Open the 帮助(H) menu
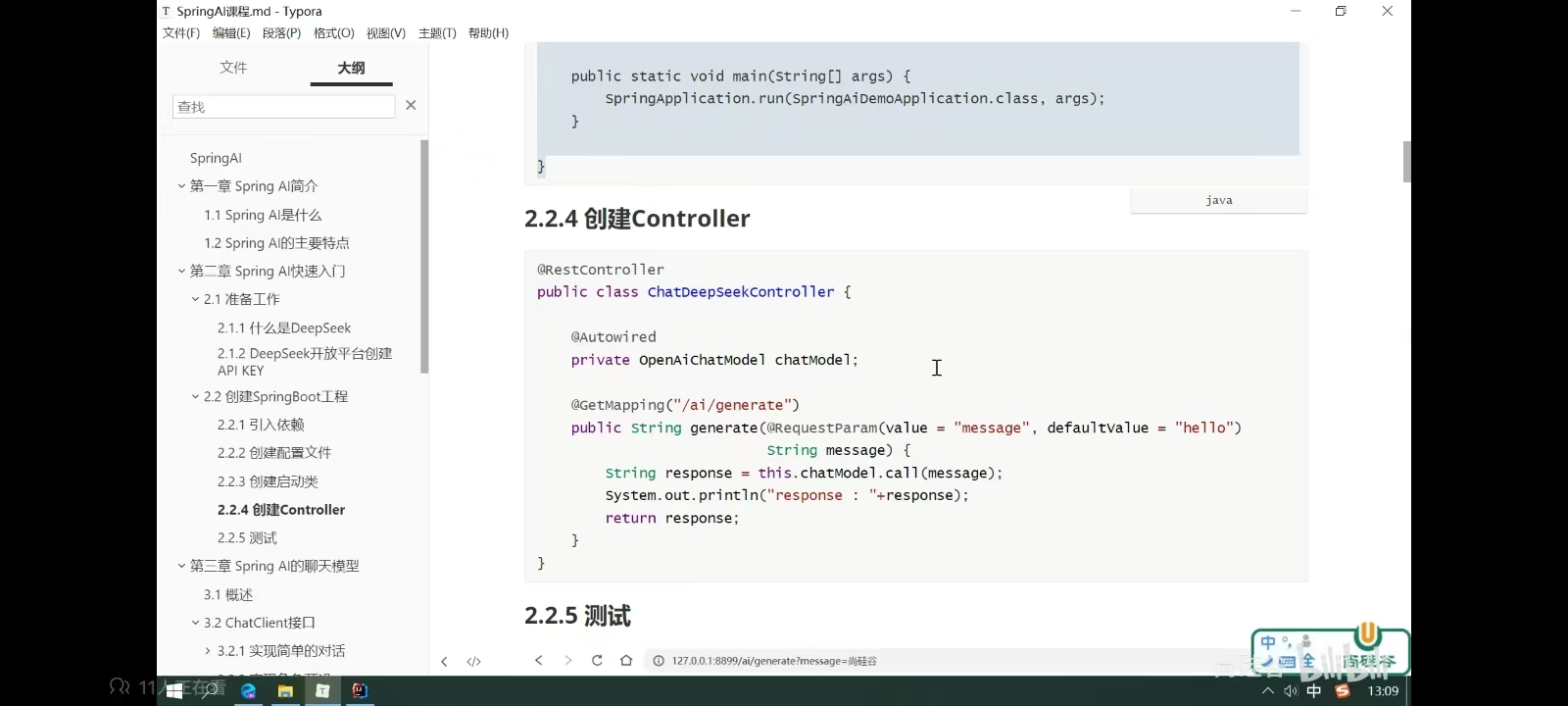Viewport: 1568px width, 706px height. [488, 33]
